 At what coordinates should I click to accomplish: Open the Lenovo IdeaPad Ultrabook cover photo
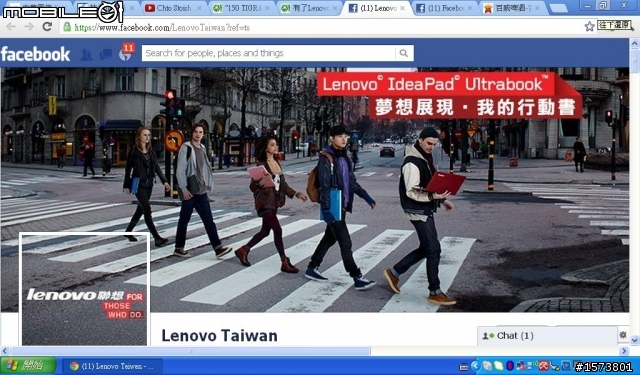(x=314, y=190)
